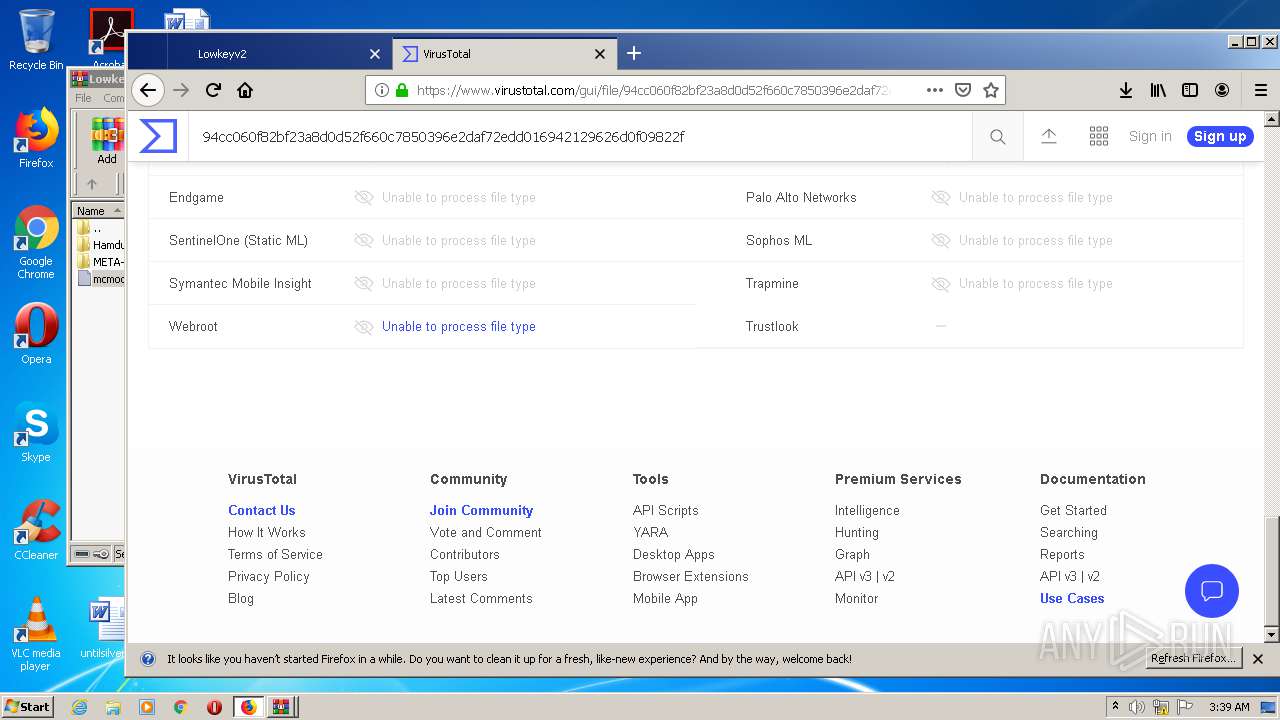Click the Sign up button
The image size is (1280, 720).
1220,136
